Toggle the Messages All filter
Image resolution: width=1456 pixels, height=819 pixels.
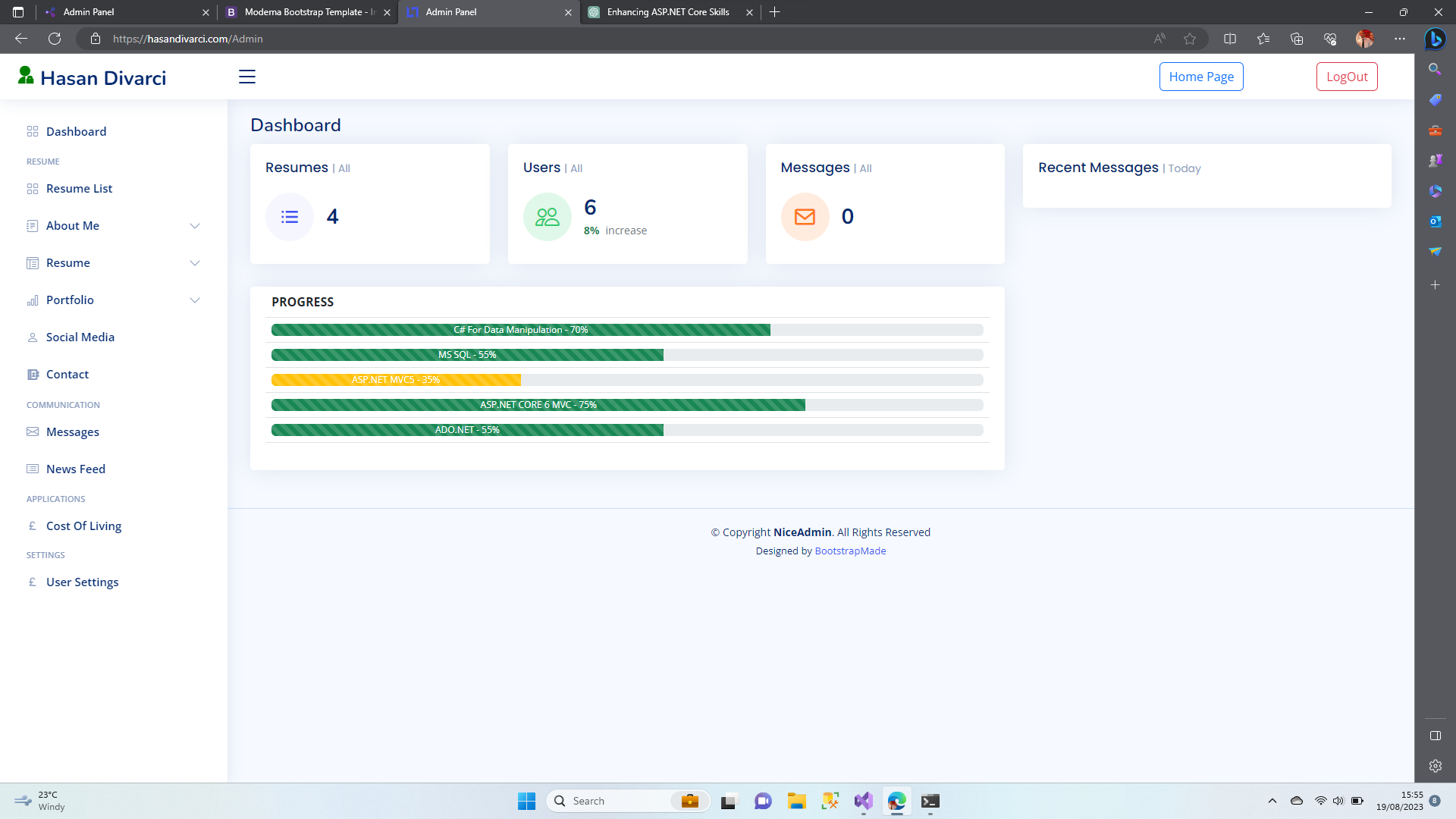pyautogui.click(x=865, y=167)
